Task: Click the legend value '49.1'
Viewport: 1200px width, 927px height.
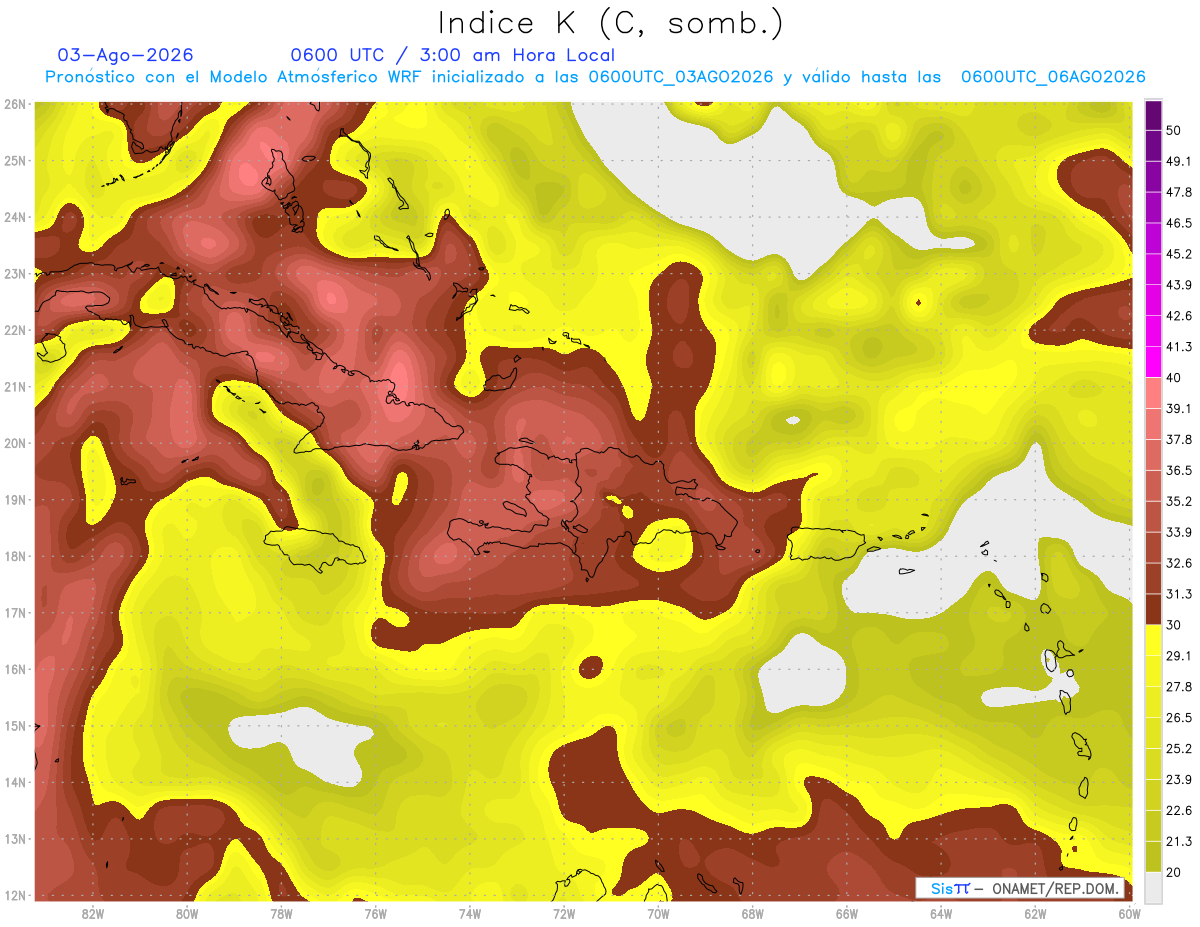Action: tap(1179, 161)
